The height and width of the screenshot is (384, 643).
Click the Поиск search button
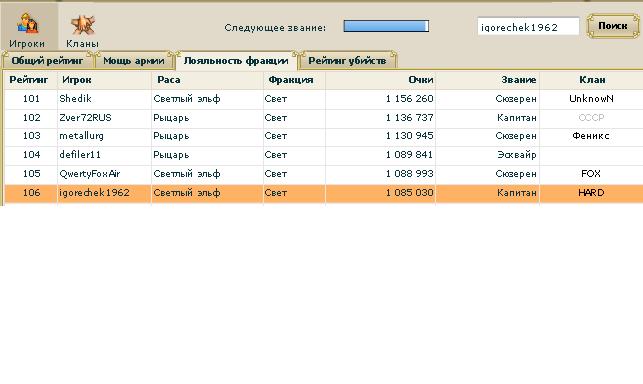pos(613,26)
